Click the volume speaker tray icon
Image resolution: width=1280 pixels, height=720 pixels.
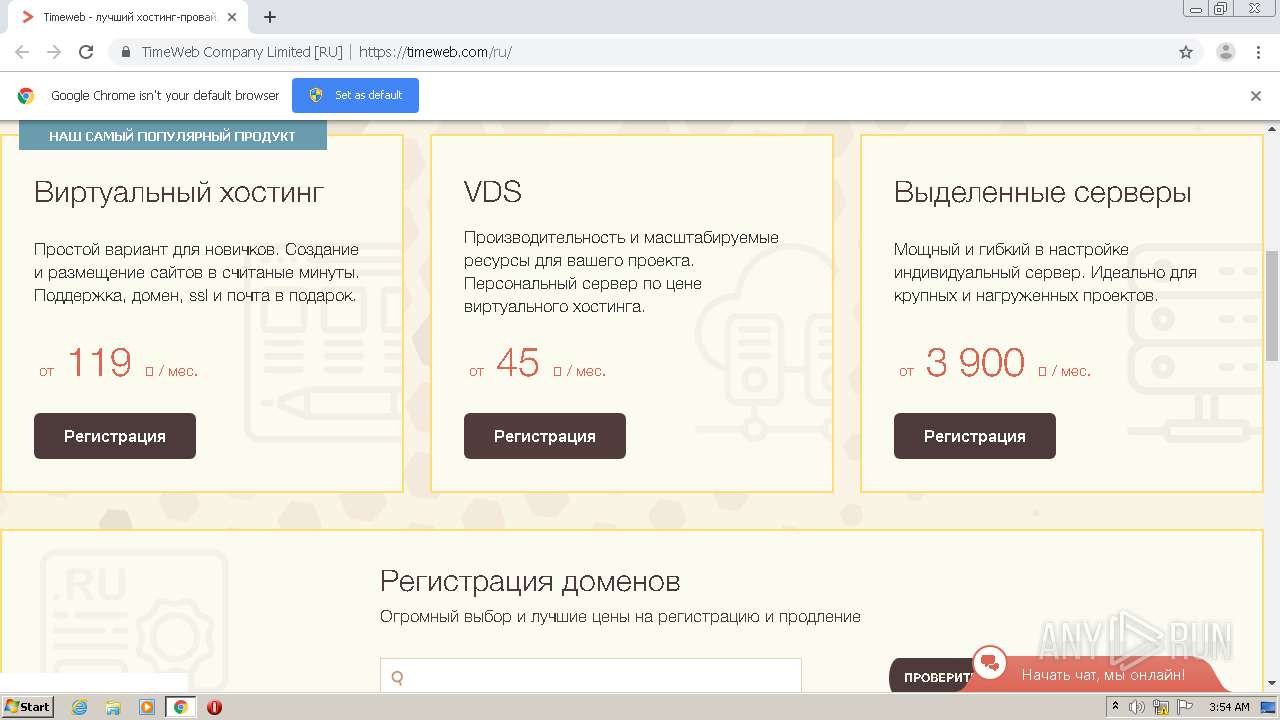[x=1137, y=707]
